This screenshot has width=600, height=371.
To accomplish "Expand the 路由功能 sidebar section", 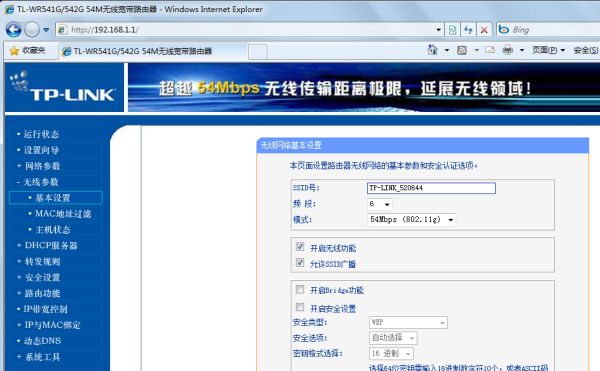I will (42, 293).
